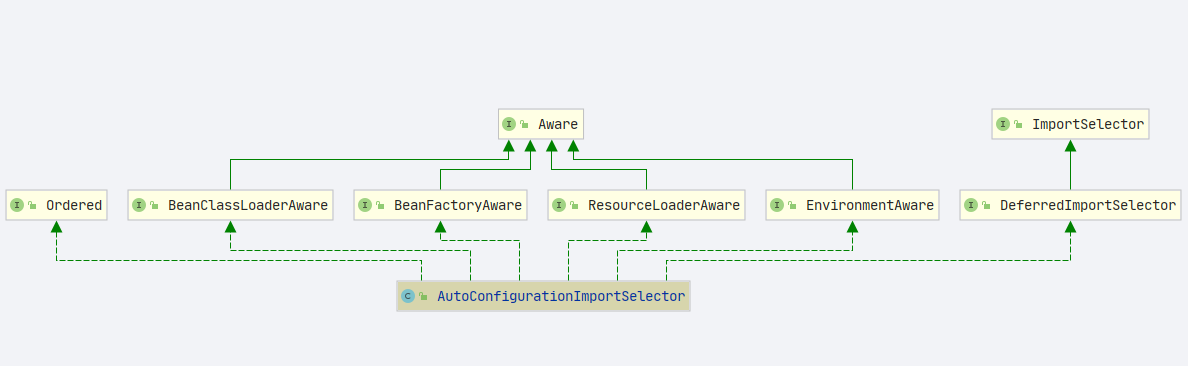This screenshot has height=366, width=1188.
Task: Click the interface icon beside EnvironmentAware
Action: 777,205
